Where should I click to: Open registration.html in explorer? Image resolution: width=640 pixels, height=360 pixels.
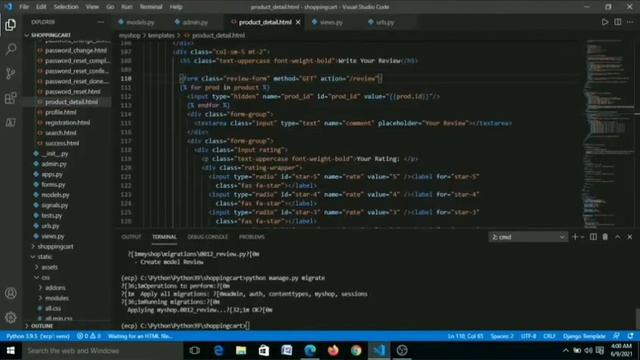(67, 122)
